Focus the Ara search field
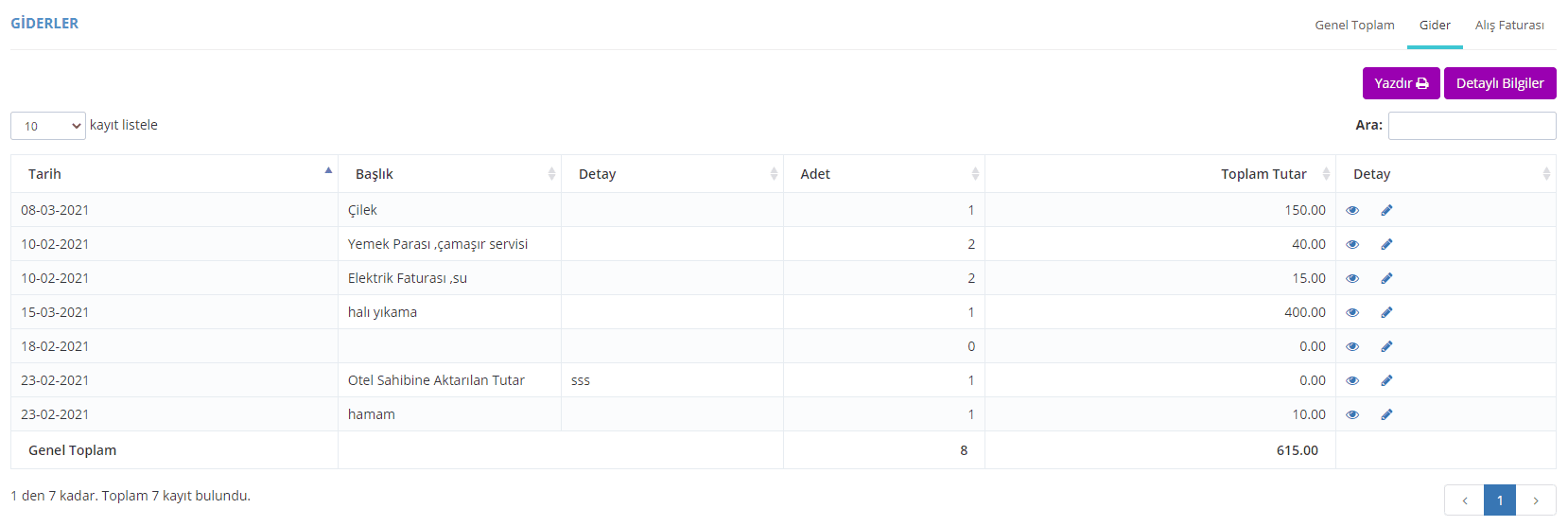Viewport: 1568px width, 526px height. tap(1472, 126)
